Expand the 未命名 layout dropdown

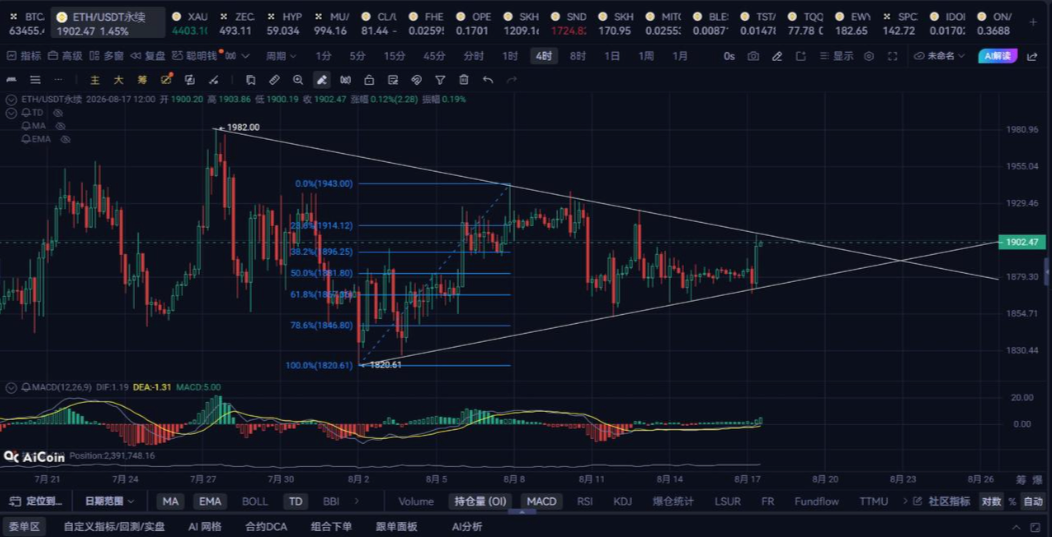(940, 56)
